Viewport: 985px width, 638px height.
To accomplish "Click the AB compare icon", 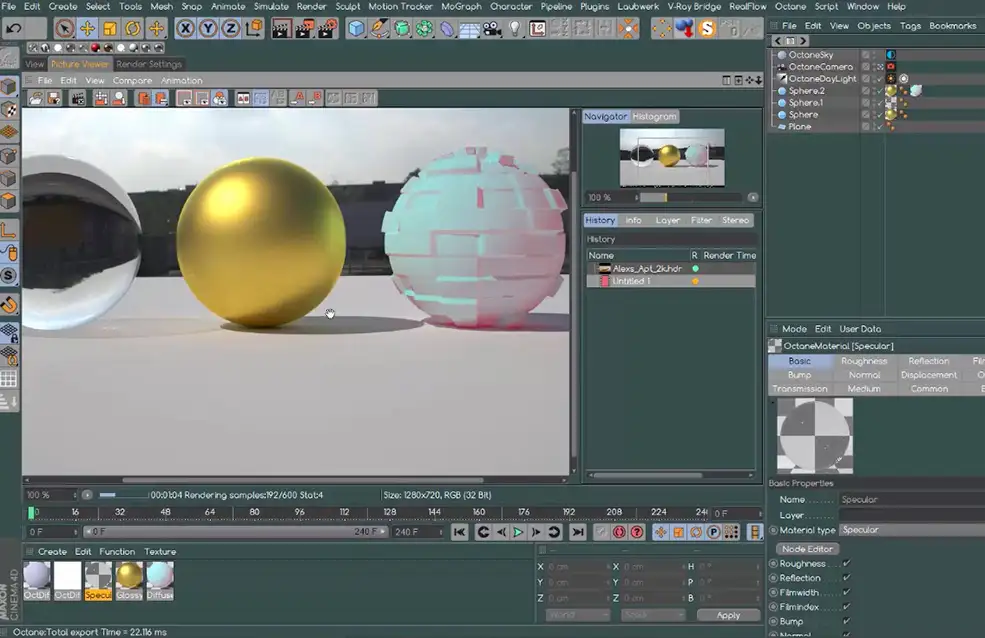I will (243, 98).
